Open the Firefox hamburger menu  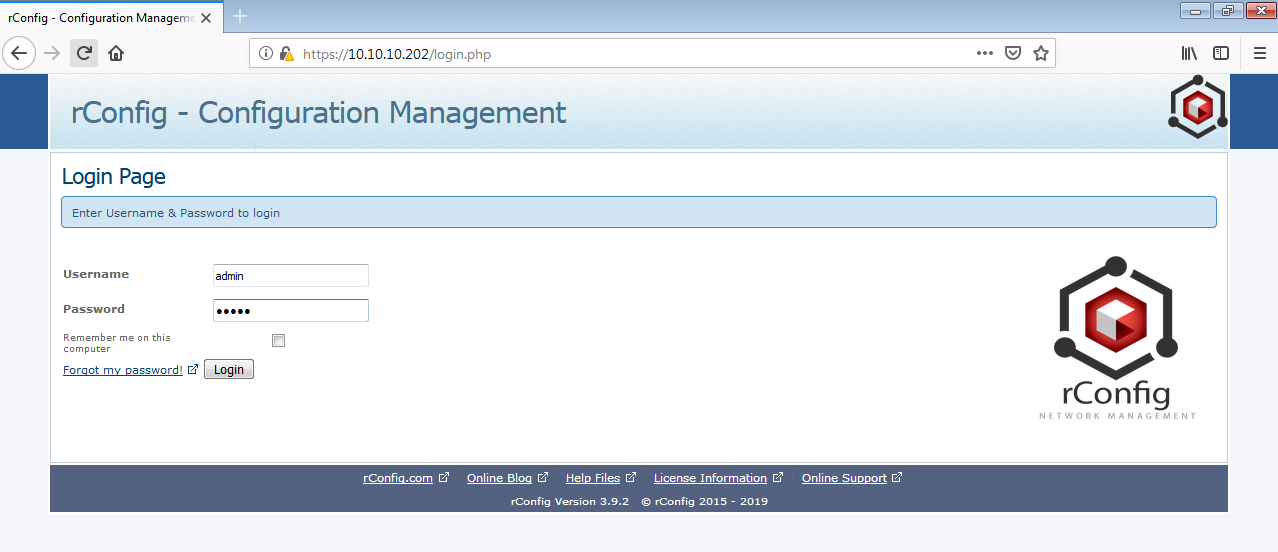pyautogui.click(x=1260, y=53)
